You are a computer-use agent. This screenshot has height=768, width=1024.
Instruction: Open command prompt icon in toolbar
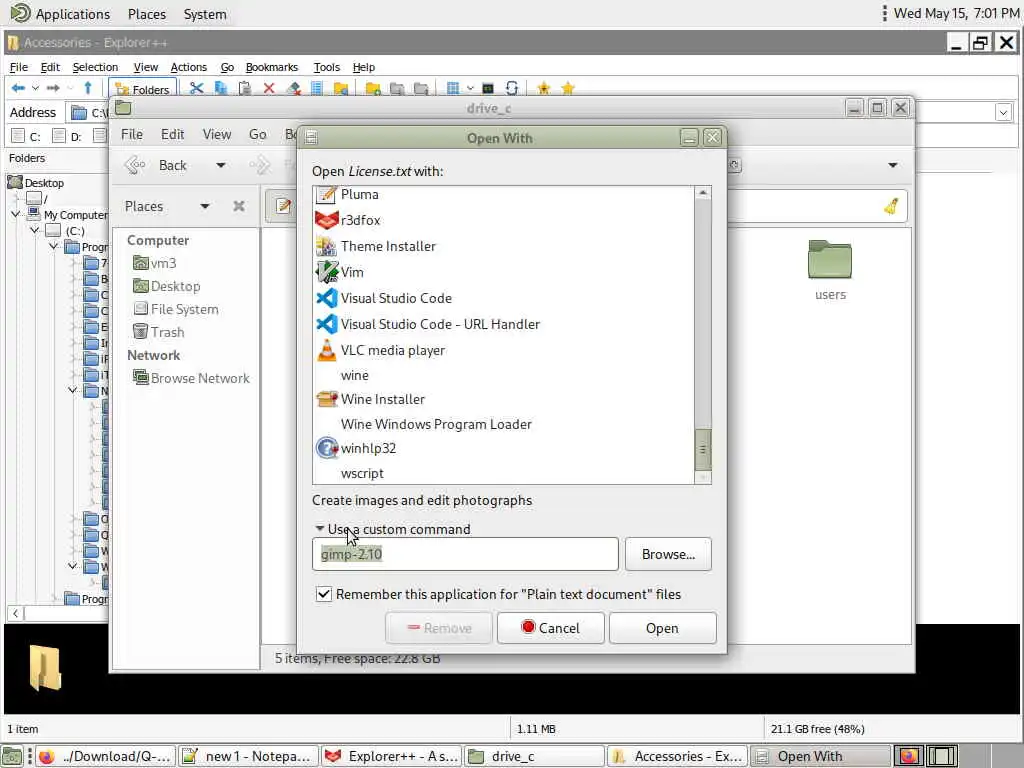488,88
